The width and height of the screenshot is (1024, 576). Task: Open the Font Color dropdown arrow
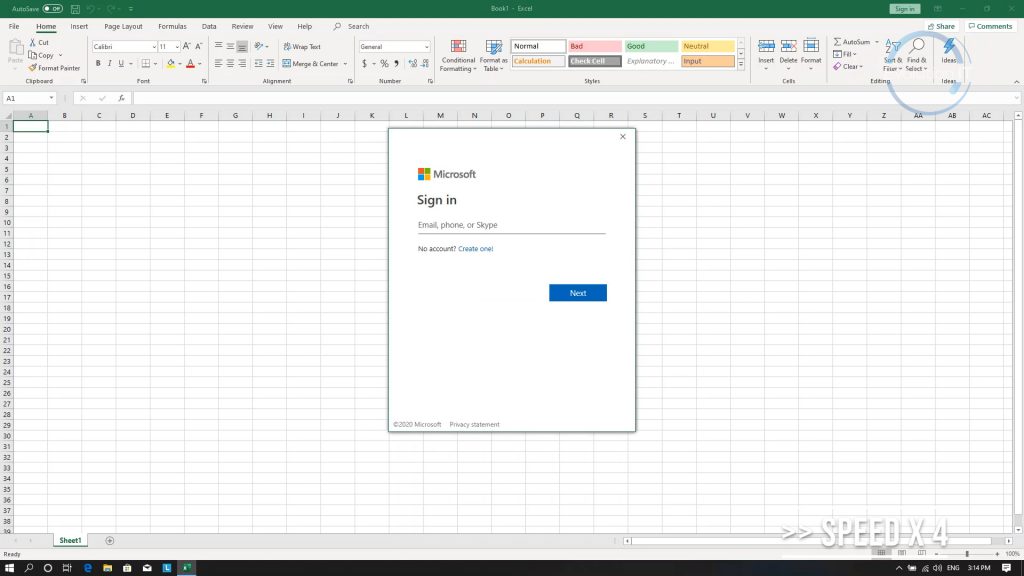200,64
